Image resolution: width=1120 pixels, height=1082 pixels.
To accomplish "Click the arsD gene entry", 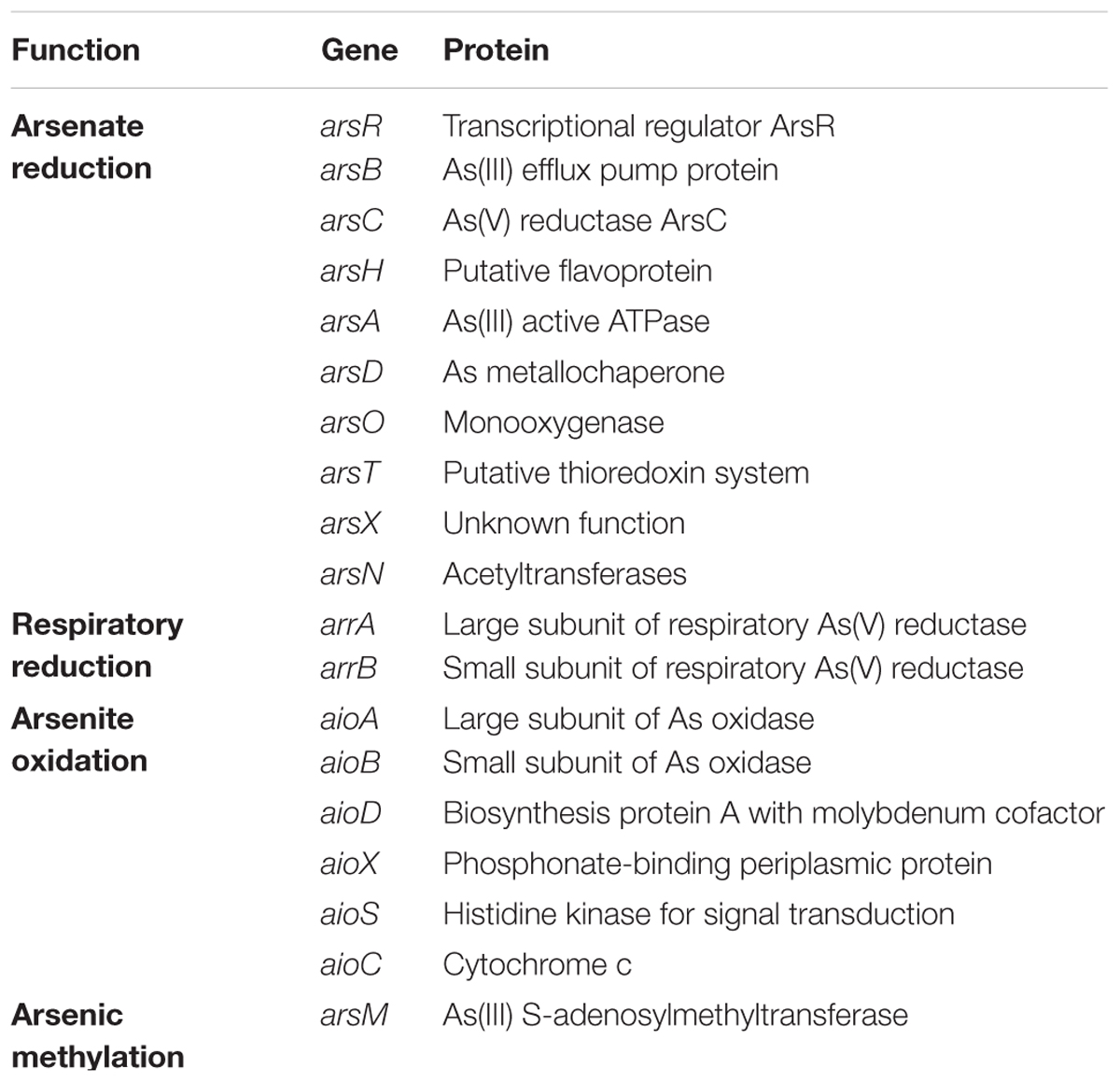I will coord(352,372).
